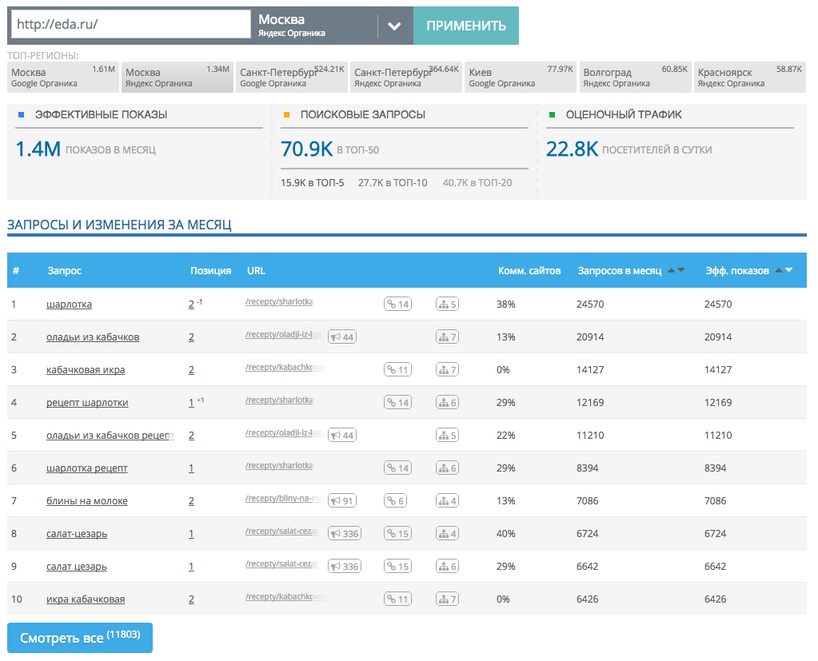Open sitemap badge 6 in рецепт шарлотки row

447,403
